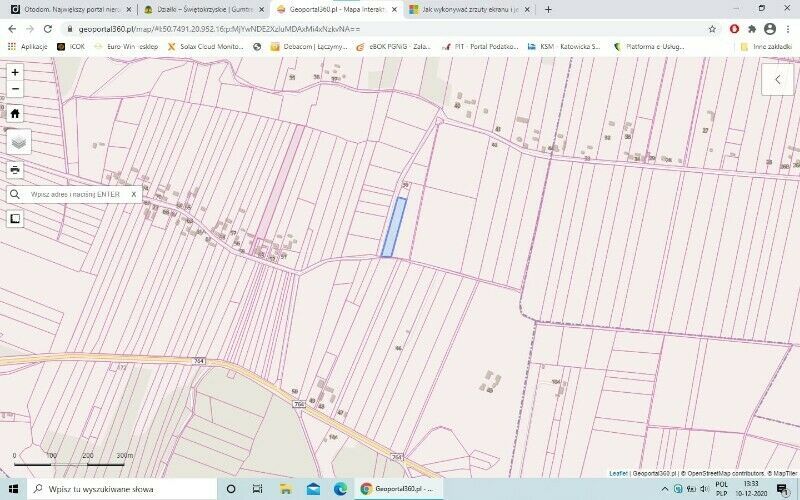This screenshot has width=800, height=500.
Task: Click the search magnifier icon
Action: (x=16, y=195)
